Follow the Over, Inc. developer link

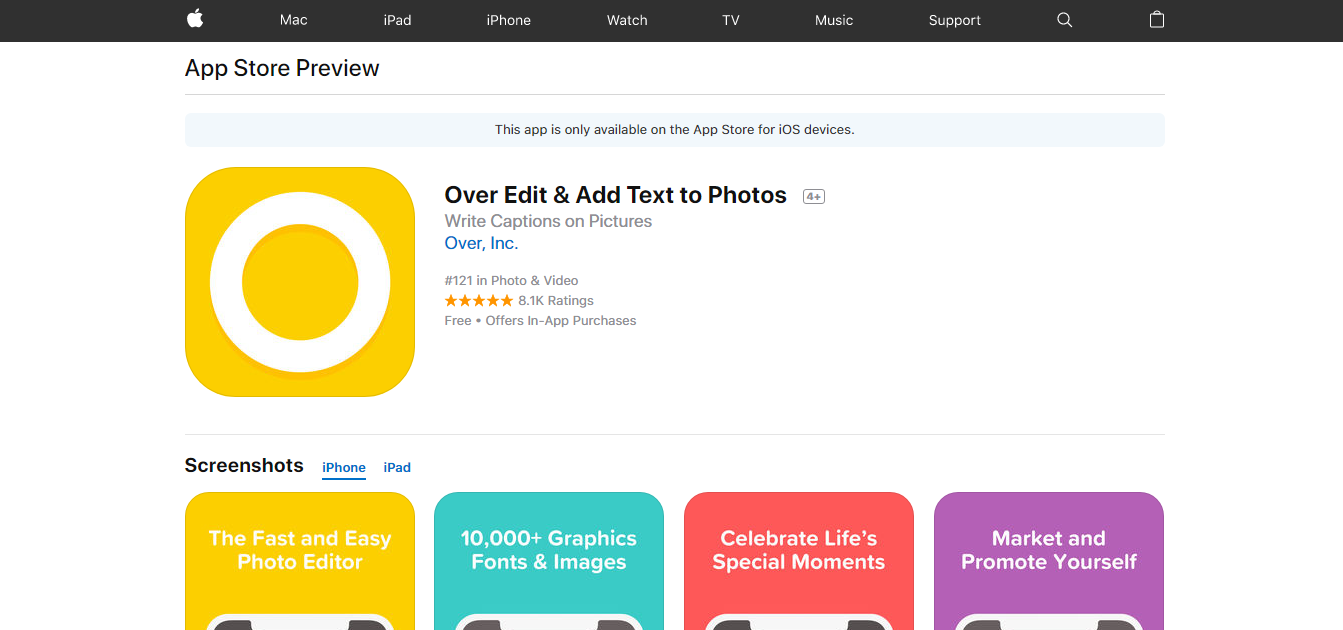481,243
